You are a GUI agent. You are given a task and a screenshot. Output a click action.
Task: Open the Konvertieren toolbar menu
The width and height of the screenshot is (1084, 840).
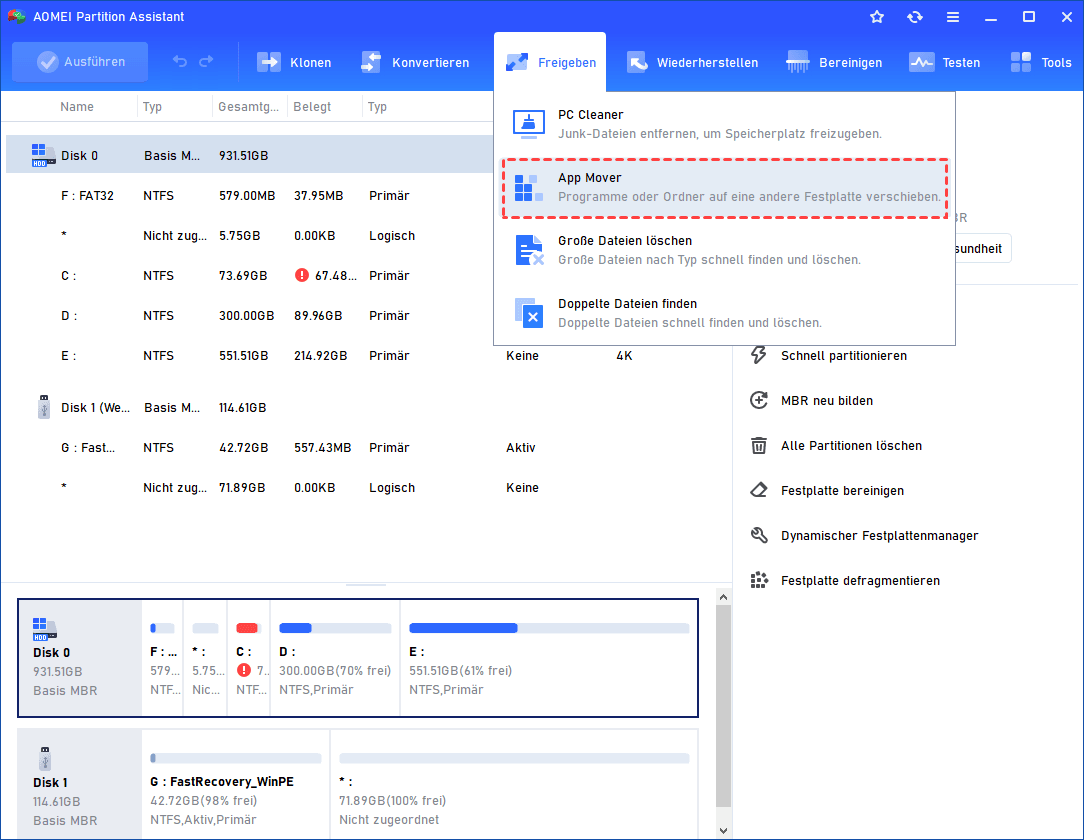tap(415, 62)
